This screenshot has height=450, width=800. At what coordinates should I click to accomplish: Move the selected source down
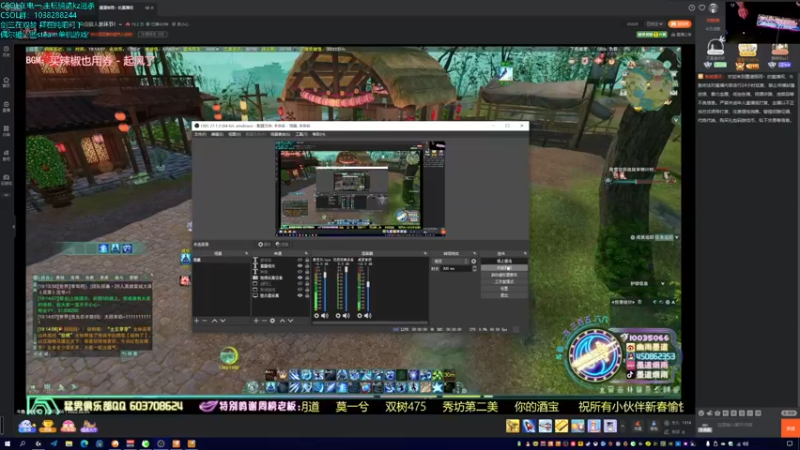290,321
